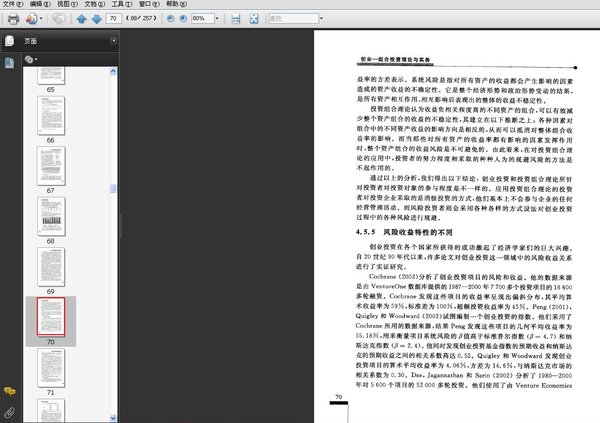Open the comments panel icon
The height and width of the screenshot is (423, 600).
[9, 391]
